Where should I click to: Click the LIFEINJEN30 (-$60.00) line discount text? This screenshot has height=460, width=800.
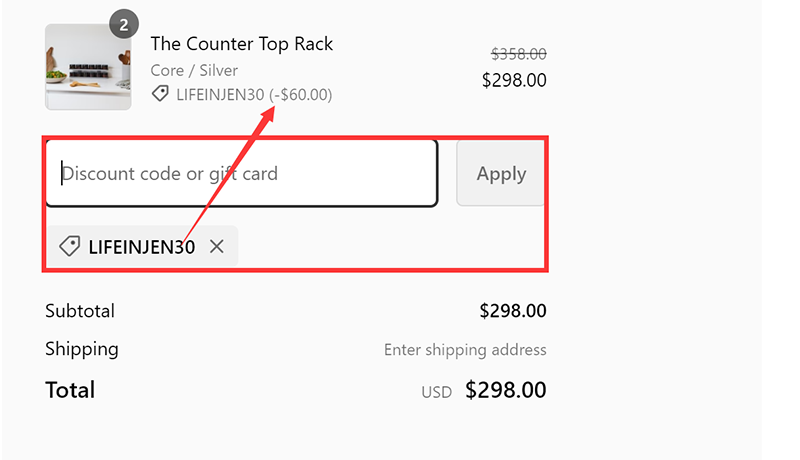[x=254, y=94]
